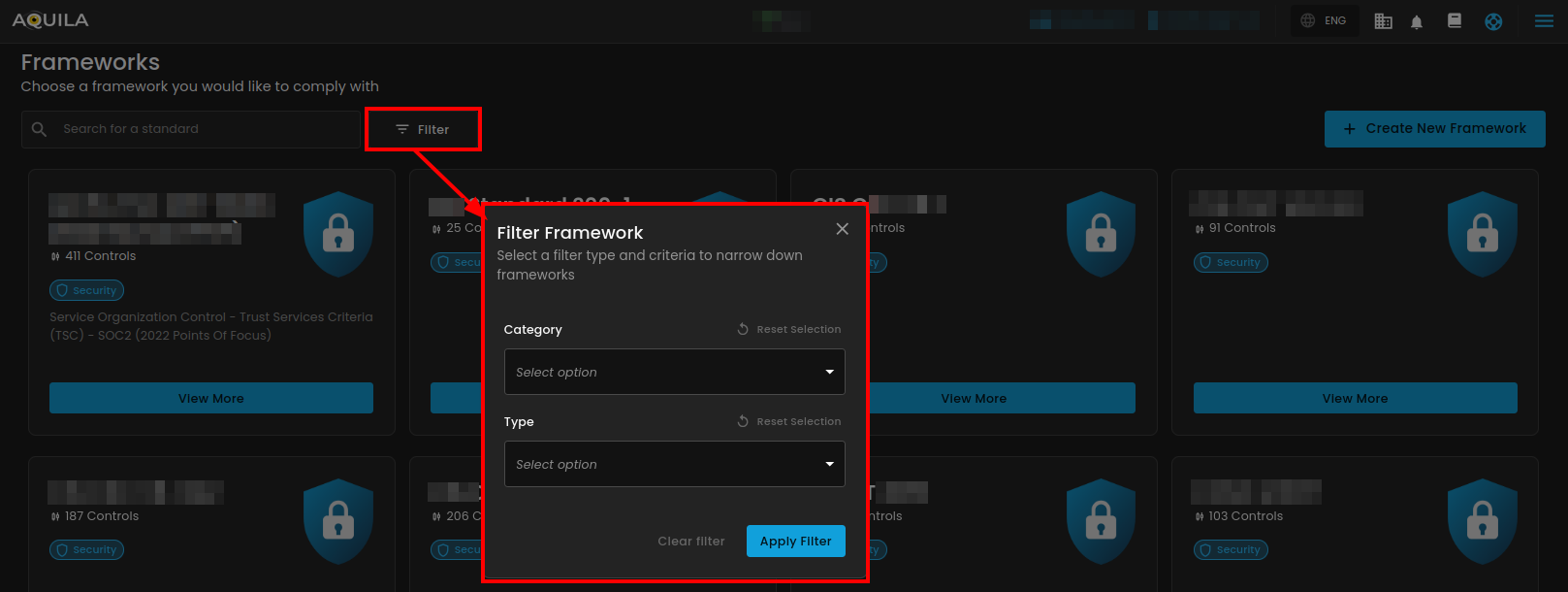Reset the Type selection
Viewport: 1568px width, 592px height.
789,422
